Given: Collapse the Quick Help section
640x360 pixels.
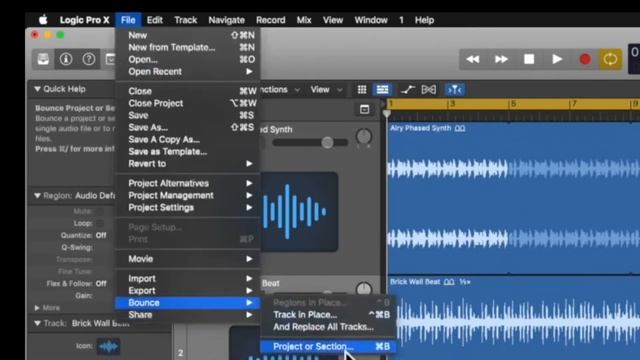Looking at the screenshot, I should [x=37, y=89].
